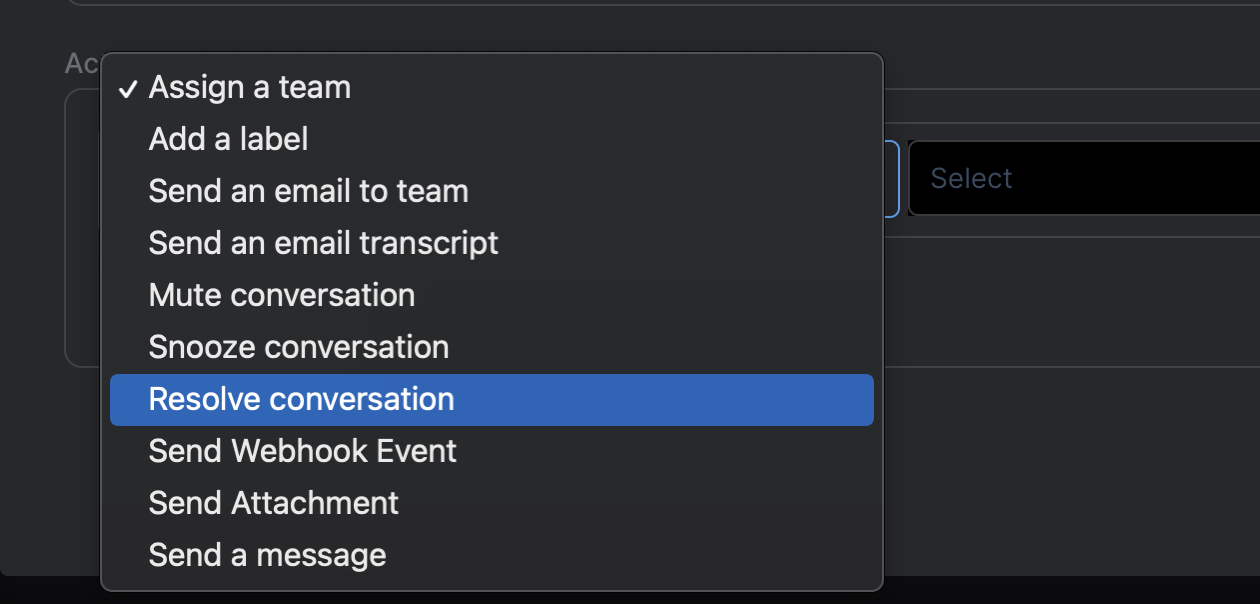
Task: Reselect the currently checked action item
Action: [x=249, y=87]
